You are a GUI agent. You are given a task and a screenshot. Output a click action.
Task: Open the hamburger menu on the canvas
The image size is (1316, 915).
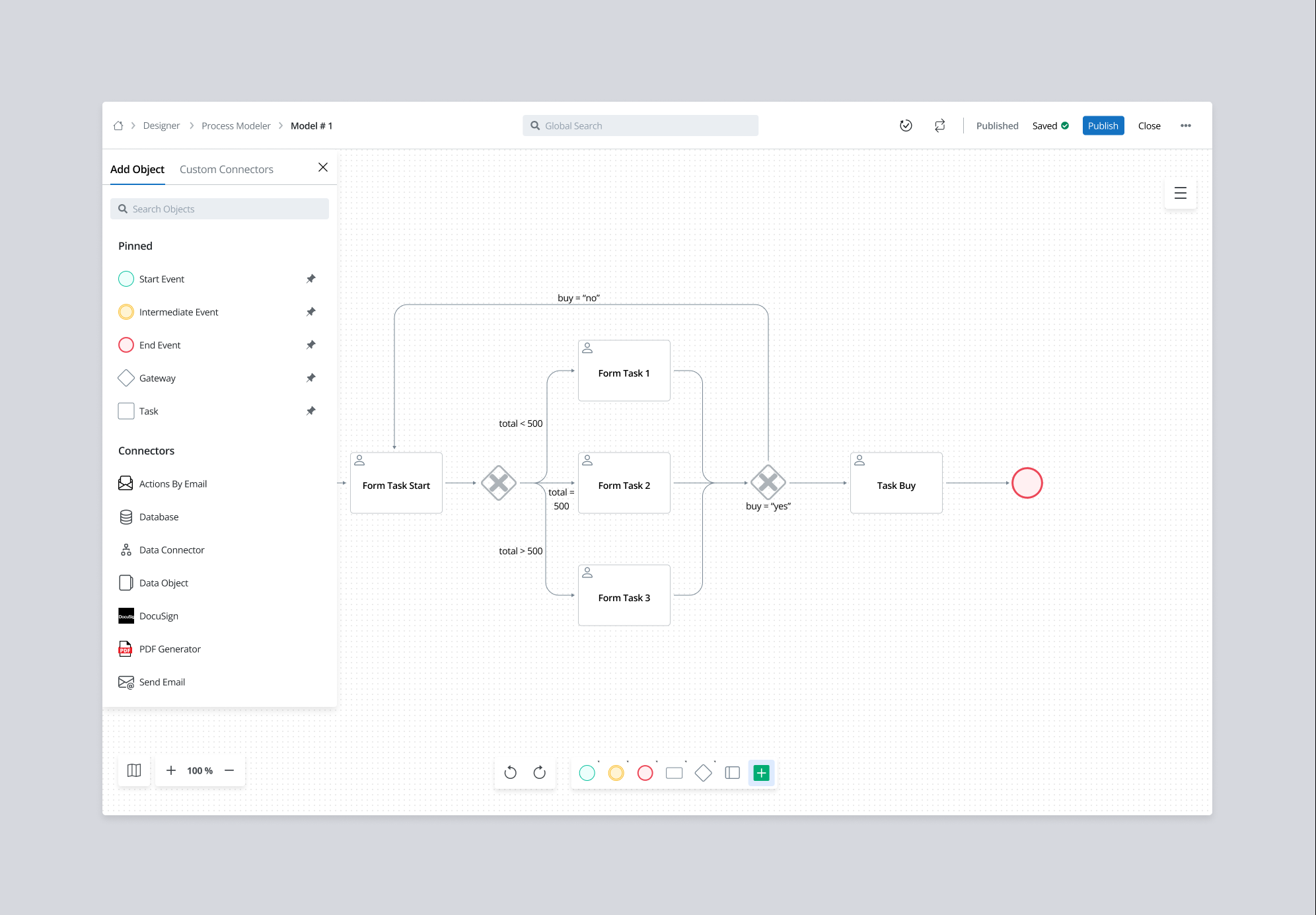pyautogui.click(x=1180, y=194)
